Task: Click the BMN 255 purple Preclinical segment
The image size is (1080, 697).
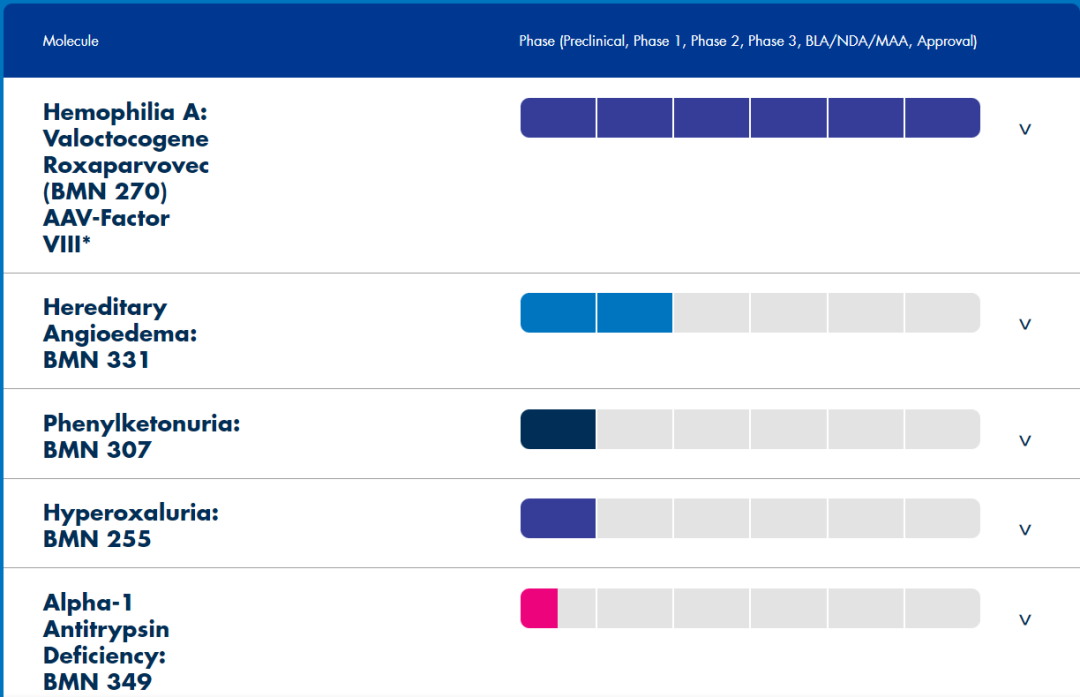Action: (558, 518)
